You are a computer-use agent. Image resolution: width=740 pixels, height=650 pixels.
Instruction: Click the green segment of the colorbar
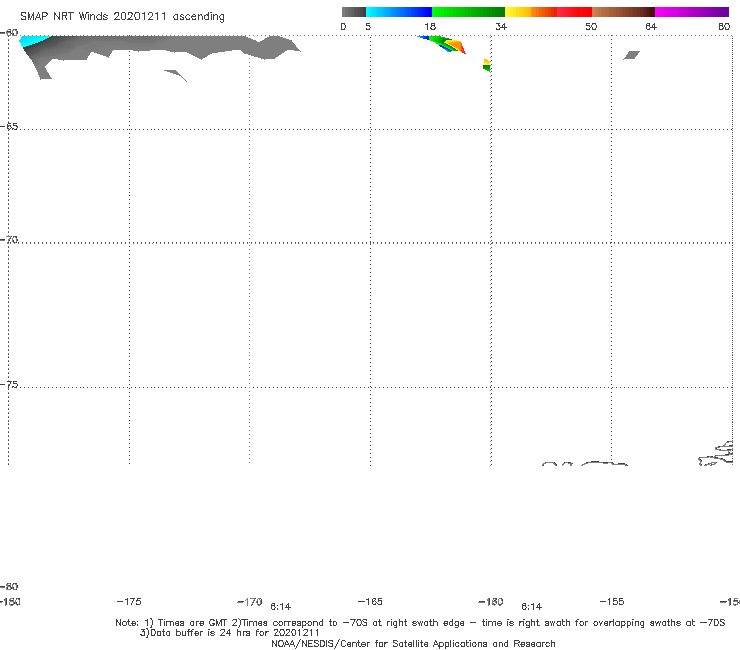pos(468,12)
